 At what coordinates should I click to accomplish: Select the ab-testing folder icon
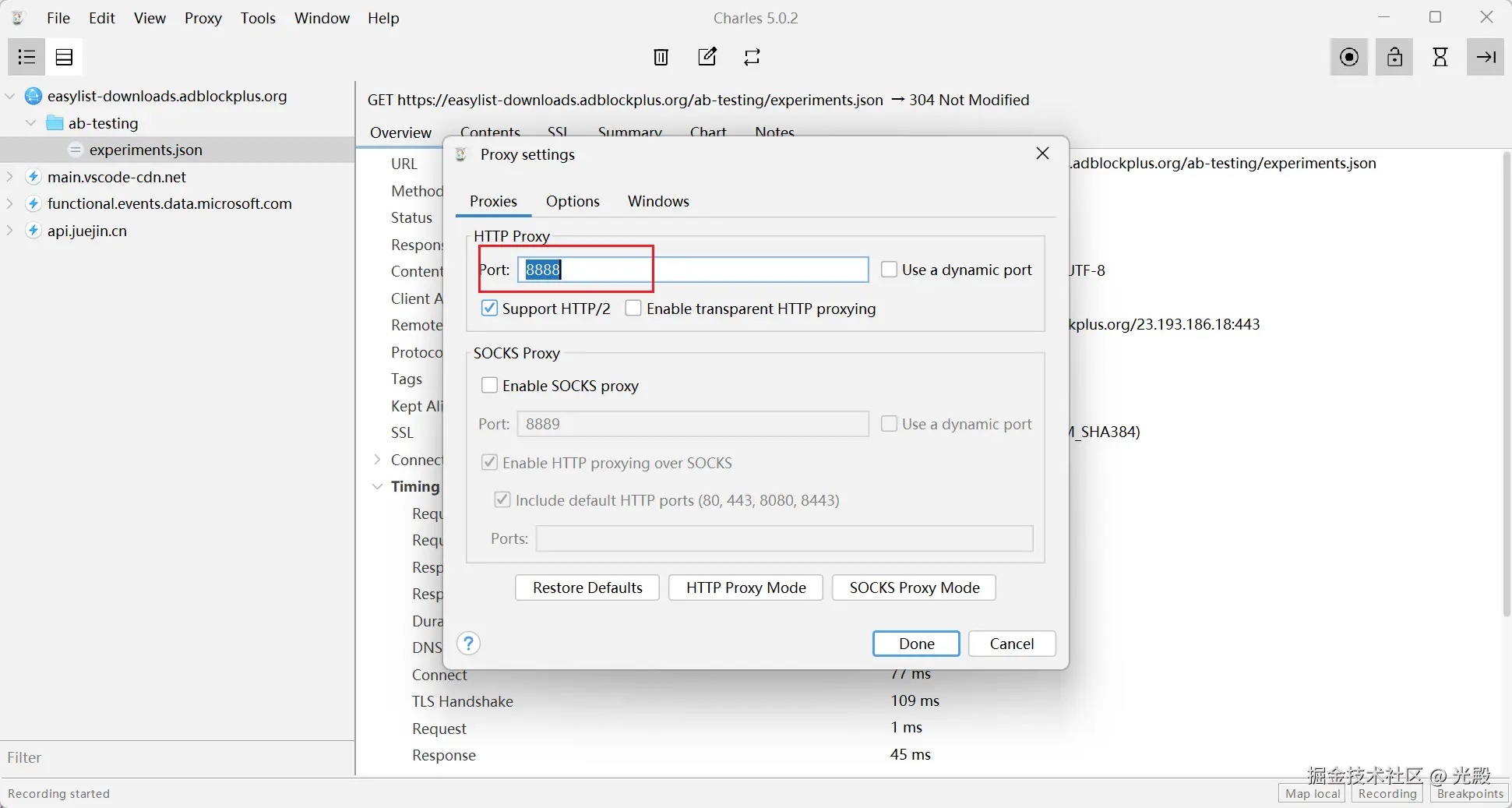[x=55, y=123]
